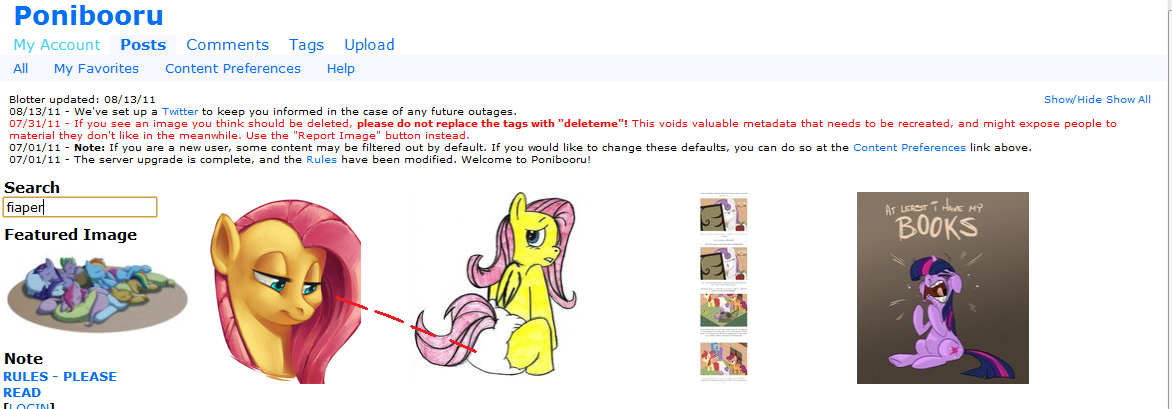The height and width of the screenshot is (409, 1172).
Task: Expand blotter with Show All link
Action: tap(1129, 99)
